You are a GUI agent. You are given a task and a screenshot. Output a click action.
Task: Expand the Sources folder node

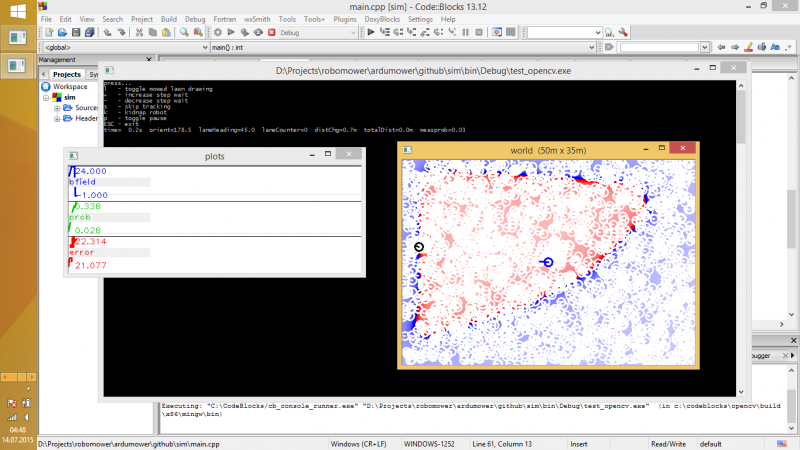[57, 108]
